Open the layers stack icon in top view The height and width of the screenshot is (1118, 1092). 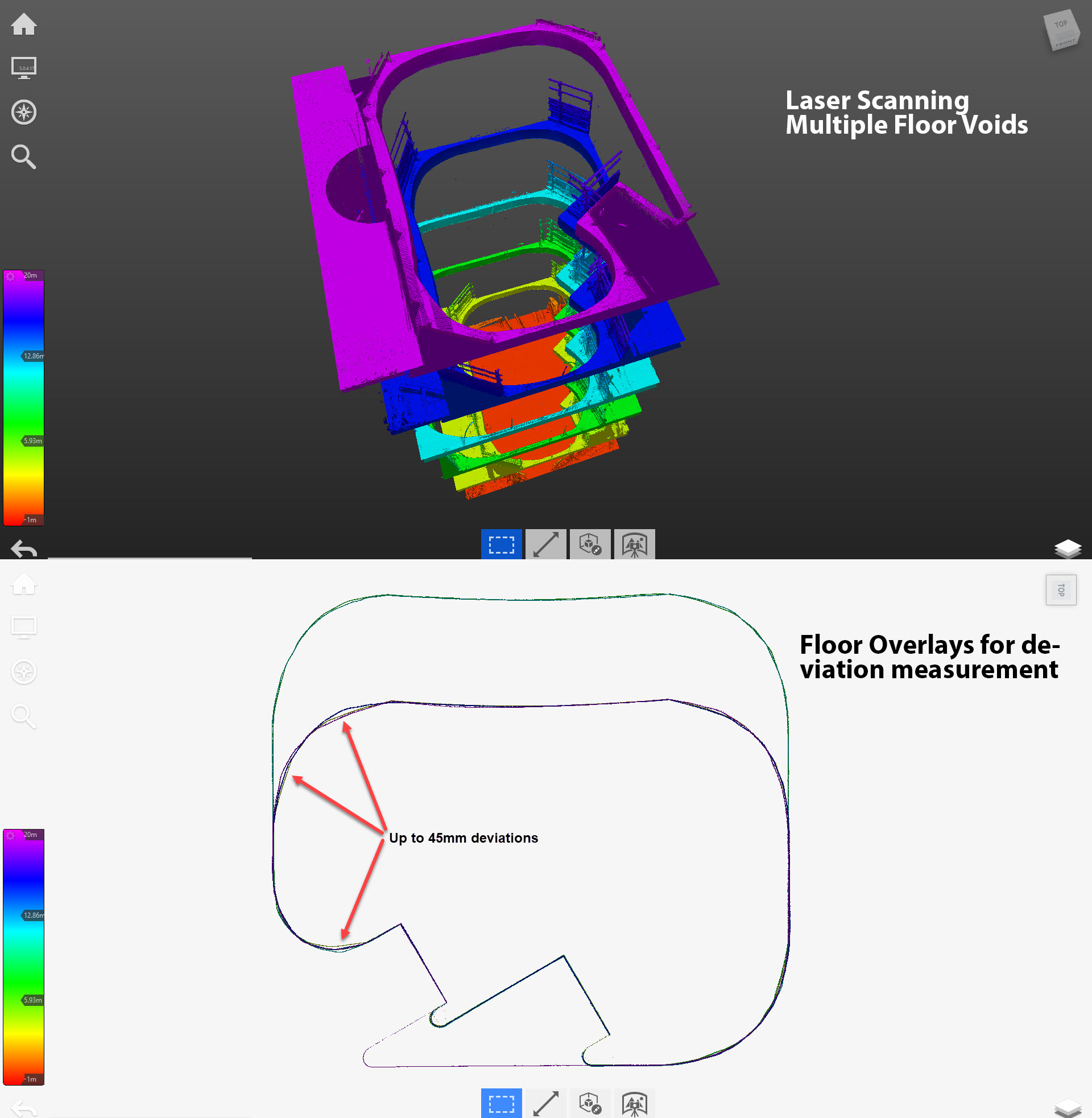(1068, 548)
